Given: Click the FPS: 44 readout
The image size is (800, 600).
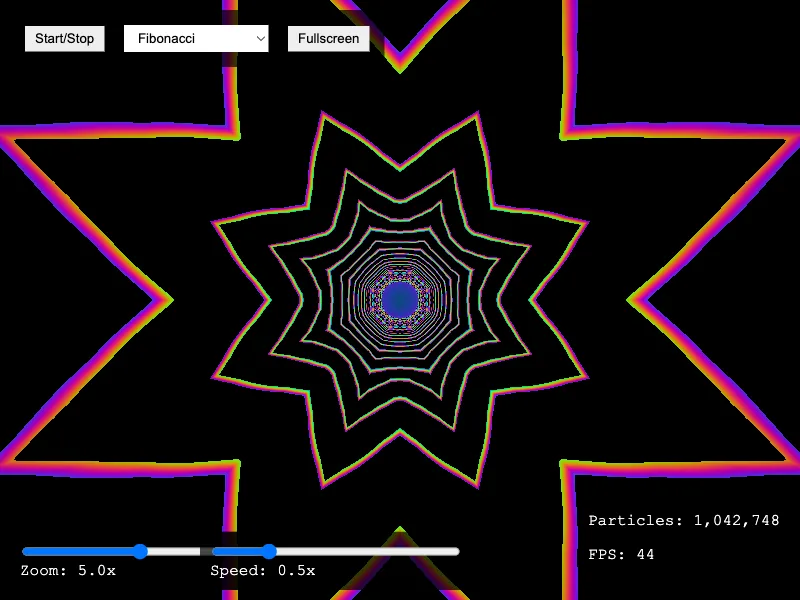Looking at the screenshot, I should [x=621, y=555].
